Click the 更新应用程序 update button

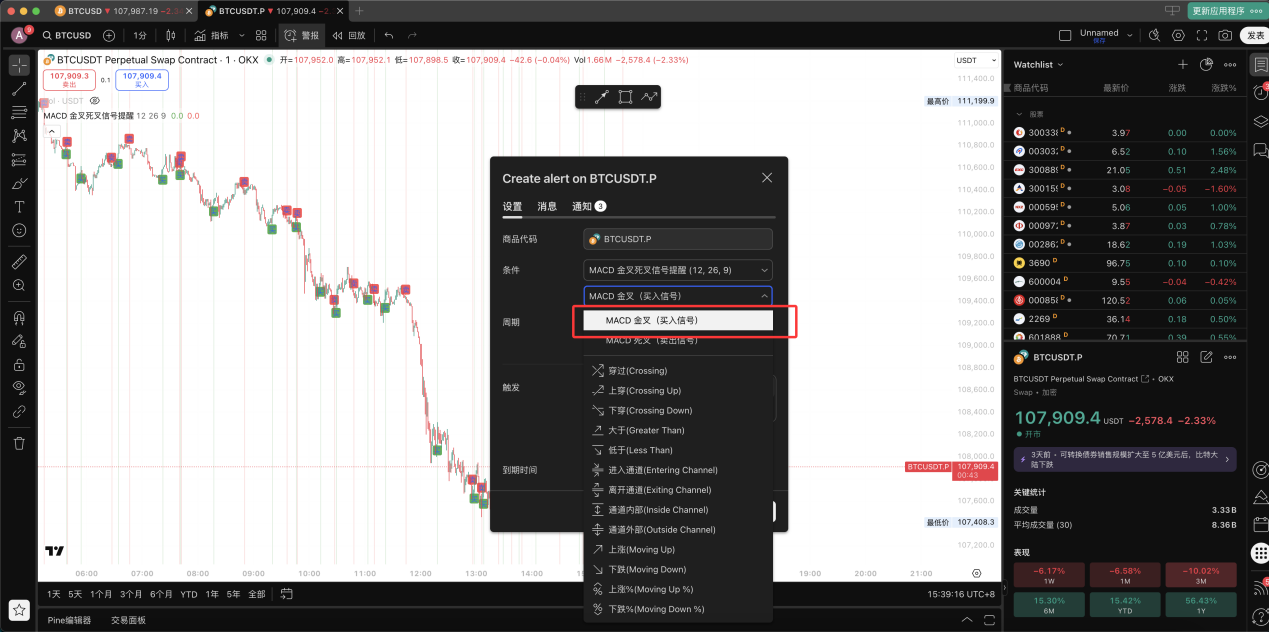click(1219, 10)
